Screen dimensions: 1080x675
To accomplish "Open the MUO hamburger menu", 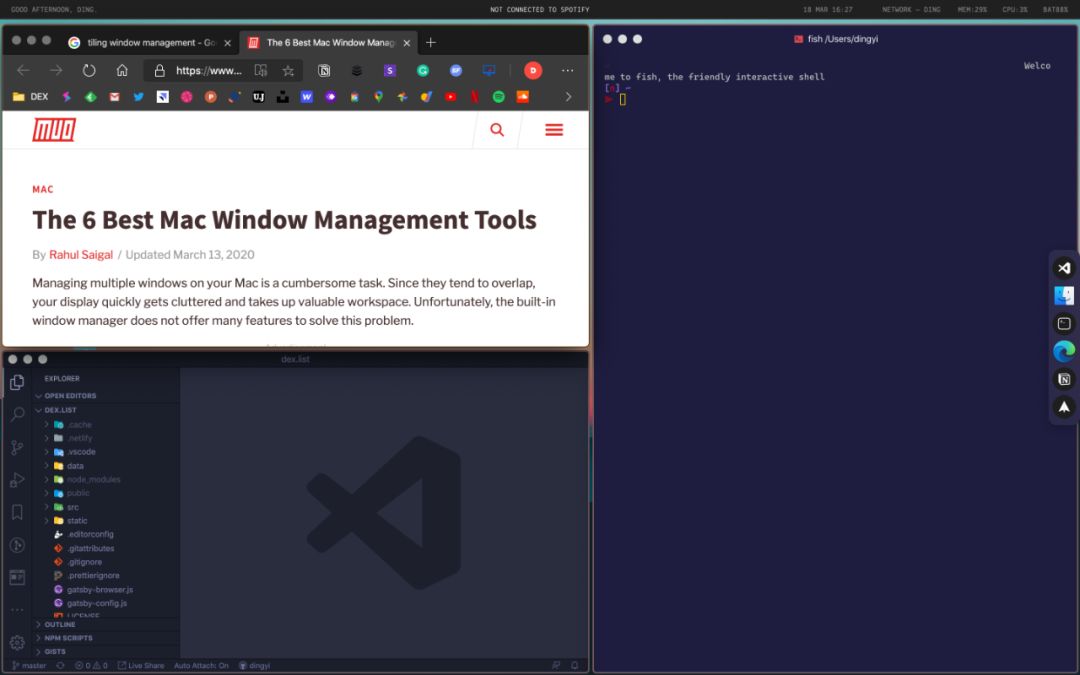I will (554, 130).
